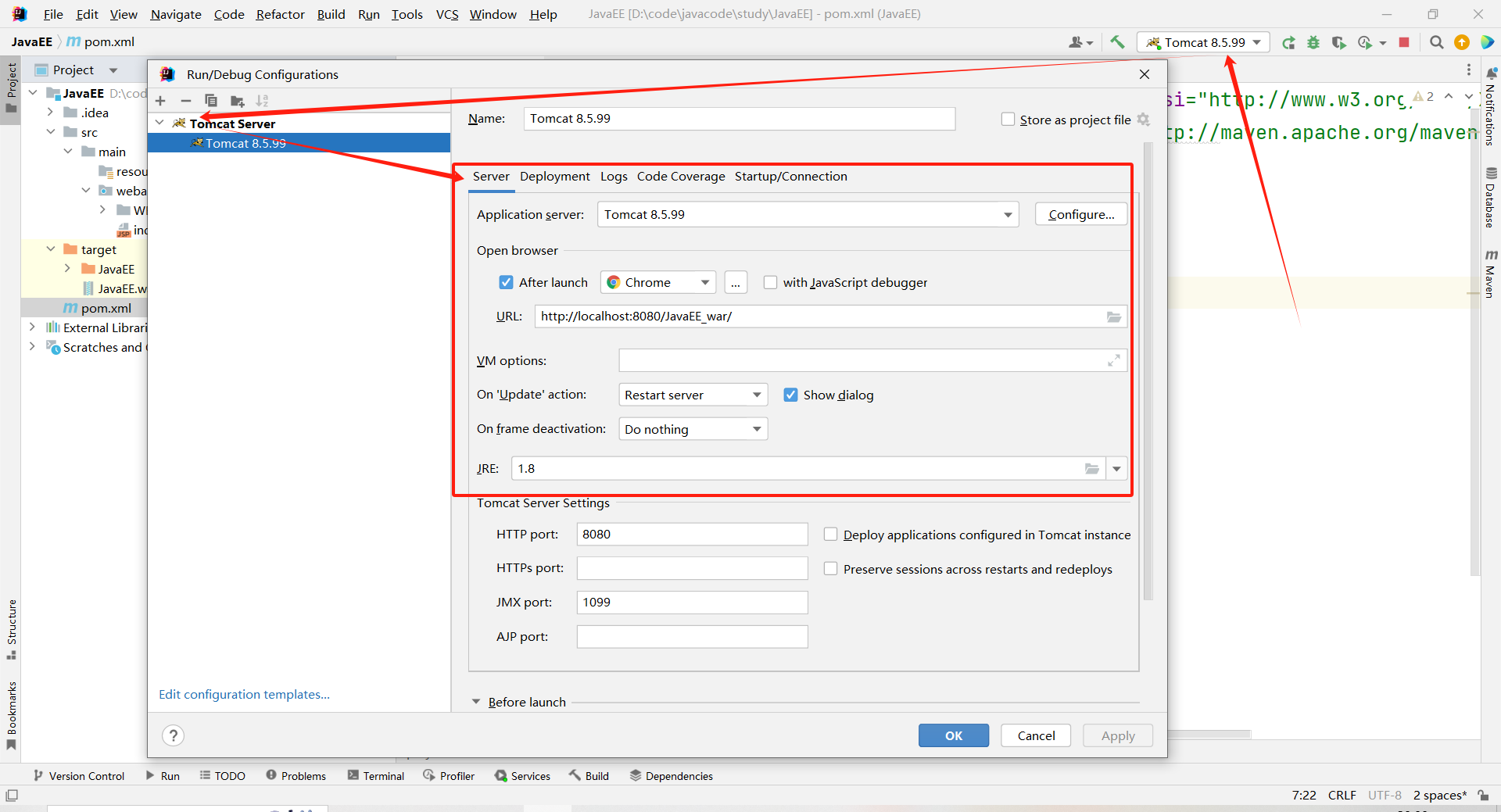The width and height of the screenshot is (1501, 812).
Task: Select Tomcat 8.5.99 in configuration tree
Action: point(299,143)
